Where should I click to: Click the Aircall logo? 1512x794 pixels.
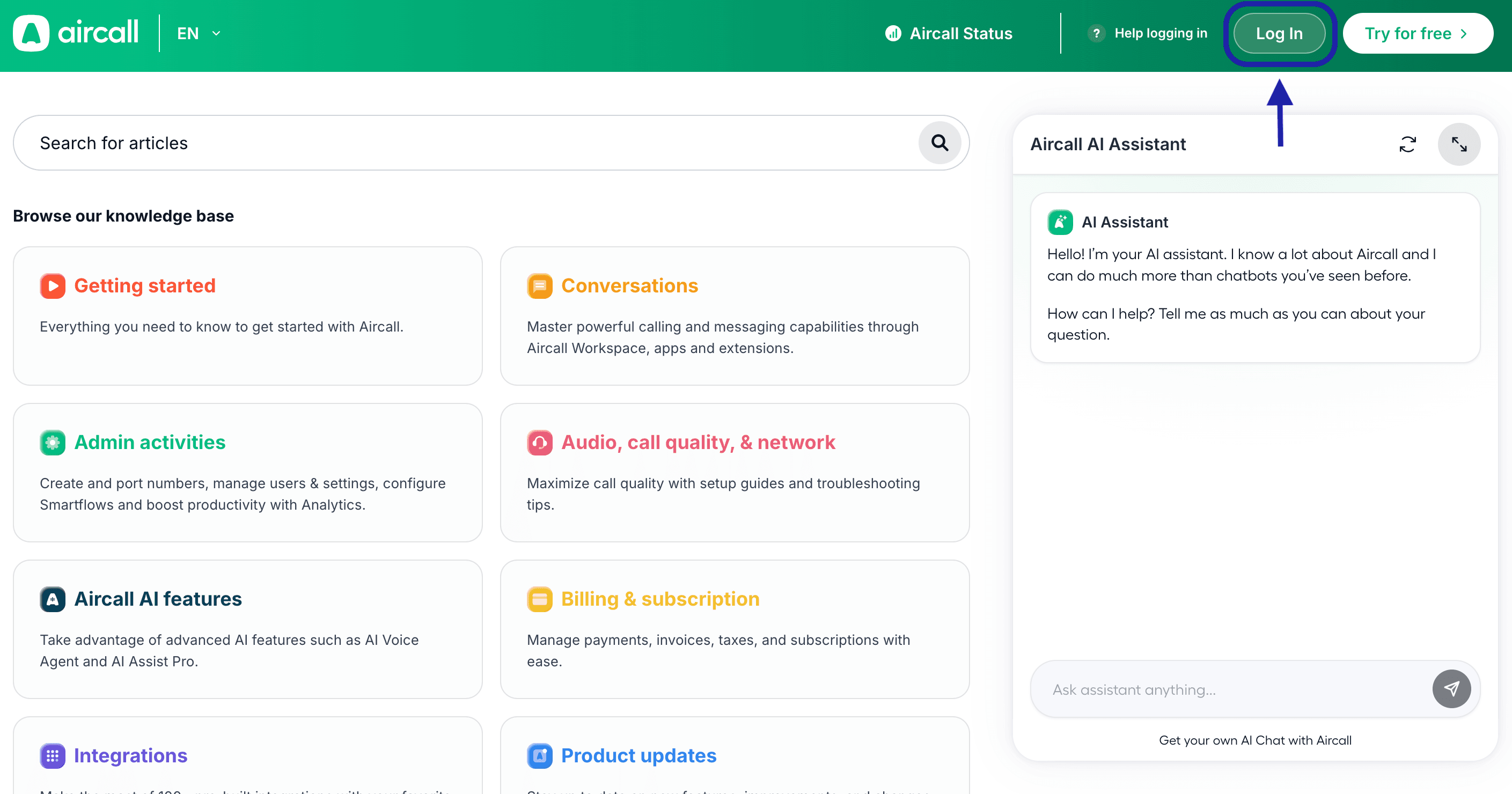click(x=76, y=33)
